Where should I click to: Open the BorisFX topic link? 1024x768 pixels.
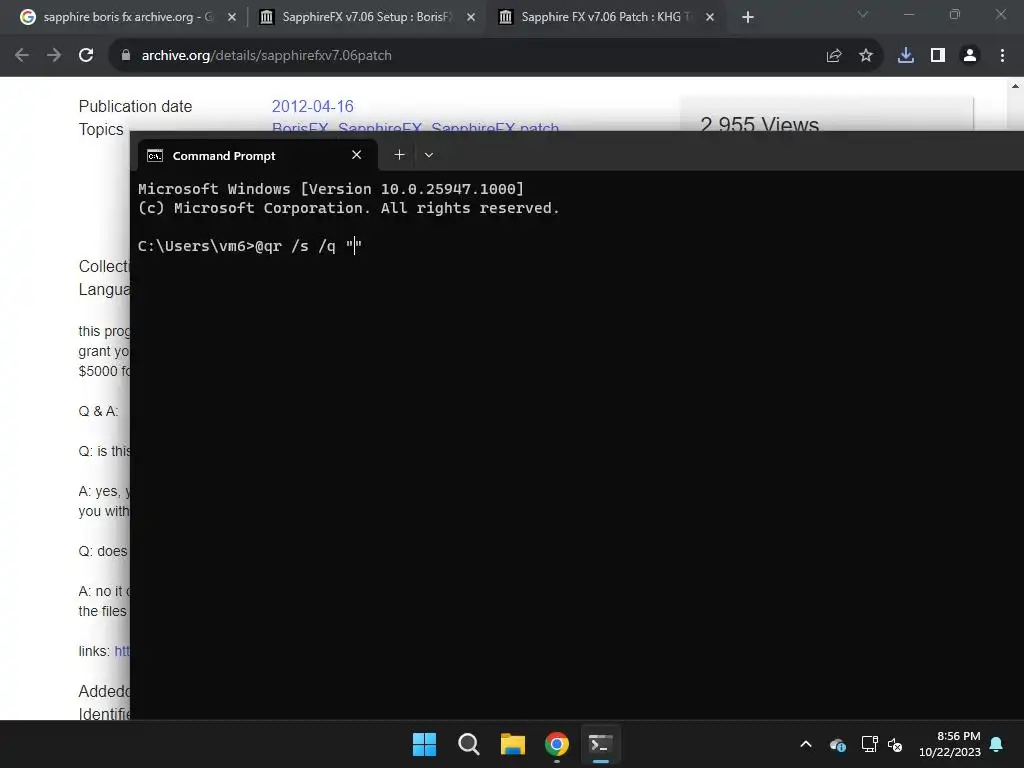point(299,127)
